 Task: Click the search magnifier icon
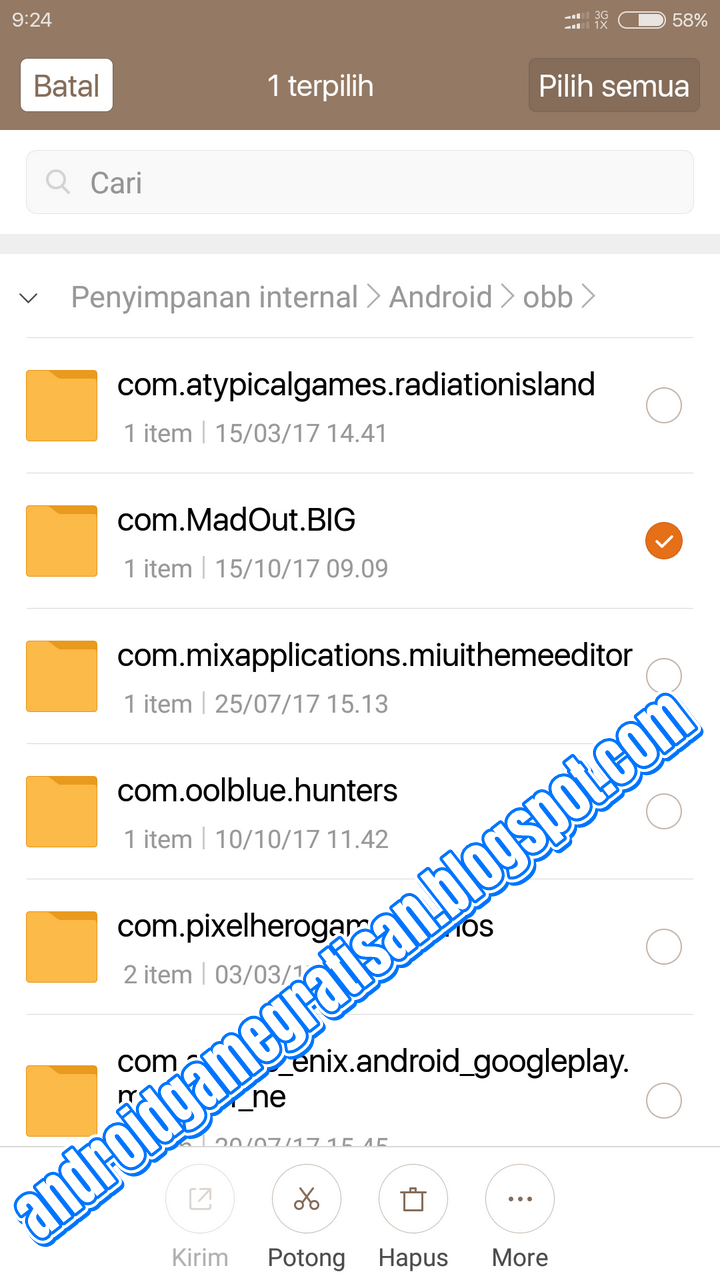coord(59,182)
